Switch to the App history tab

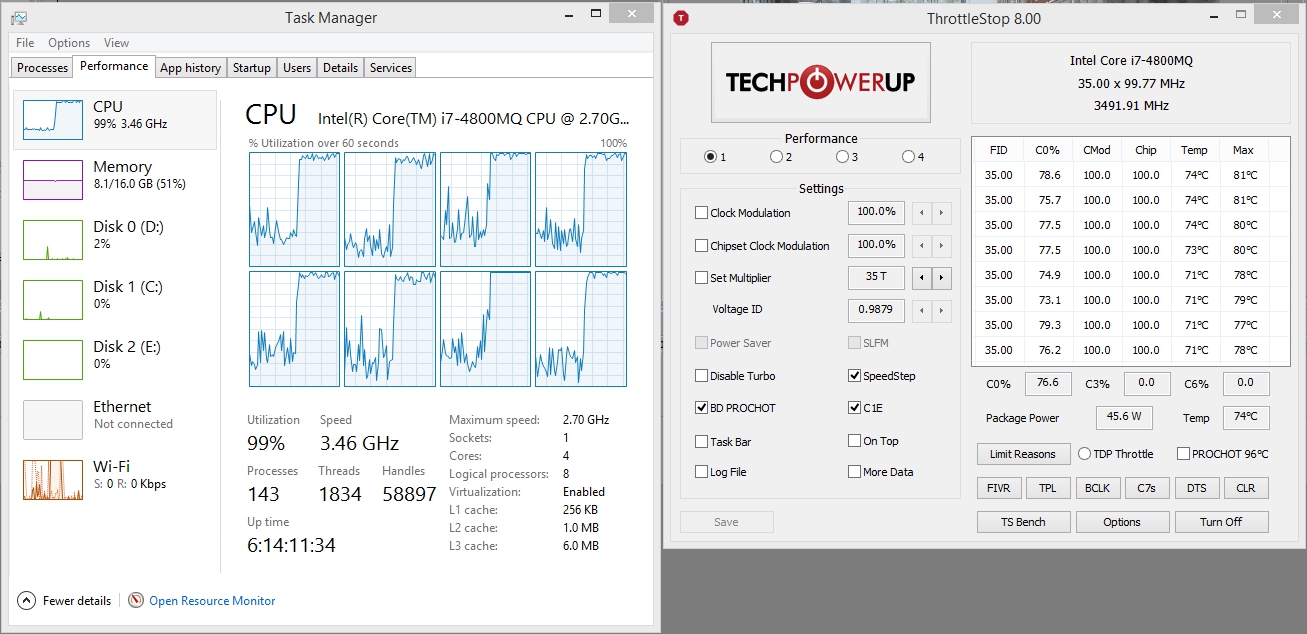click(190, 68)
